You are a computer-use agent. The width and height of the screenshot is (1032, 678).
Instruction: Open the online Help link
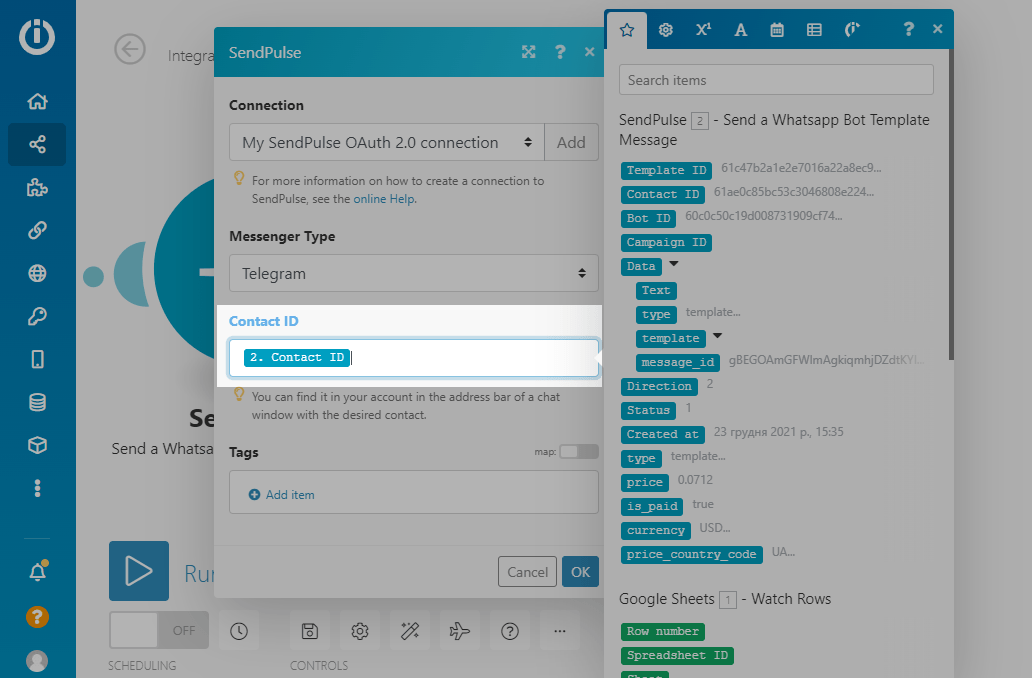(384, 199)
